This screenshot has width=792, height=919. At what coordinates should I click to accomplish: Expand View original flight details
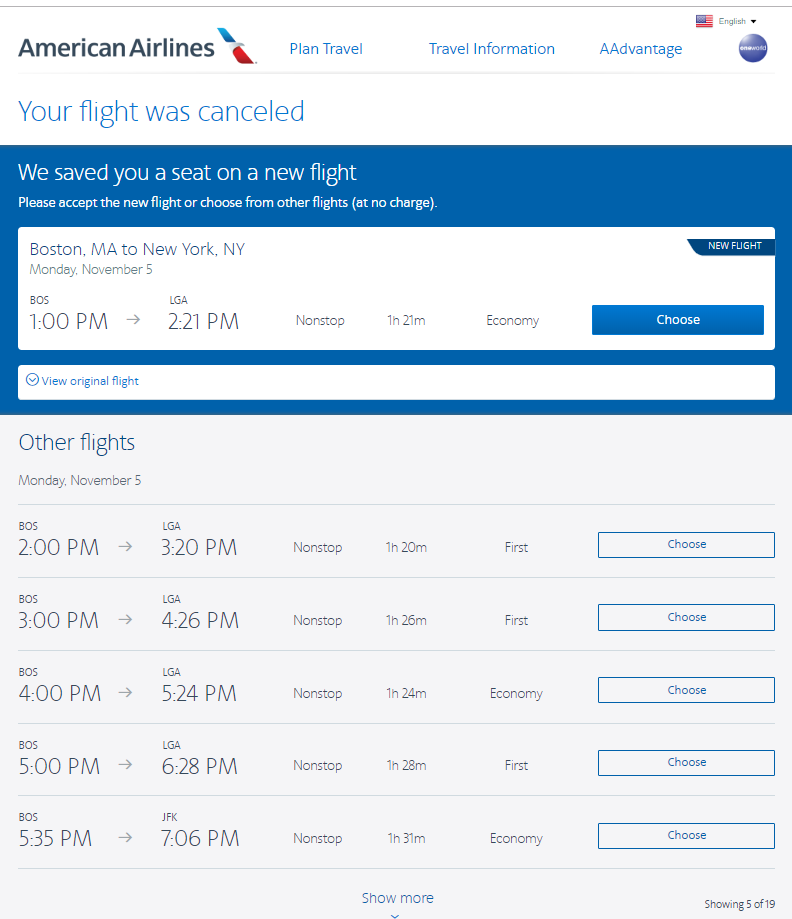[x=89, y=381]
